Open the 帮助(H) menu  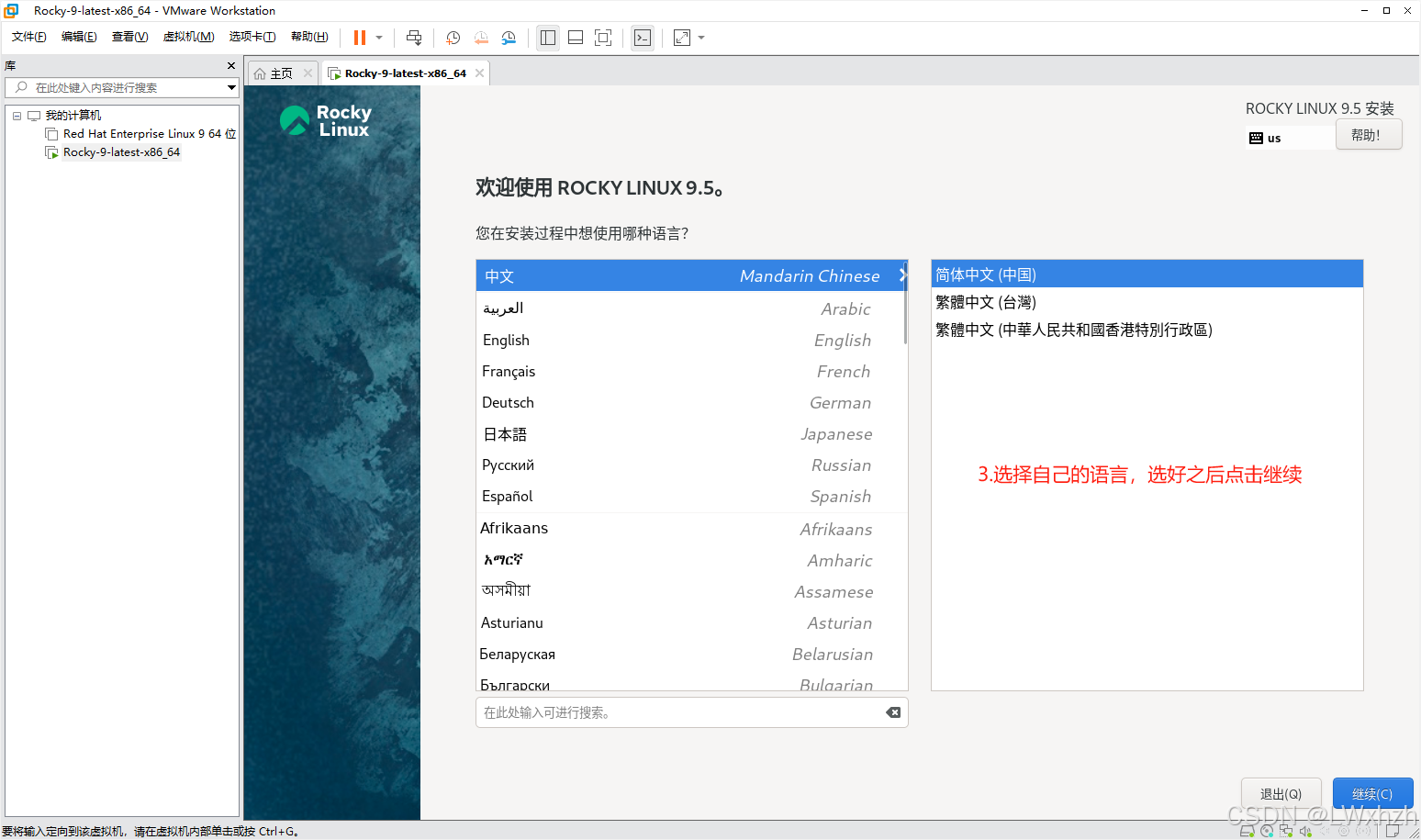[x=309, y=37]
